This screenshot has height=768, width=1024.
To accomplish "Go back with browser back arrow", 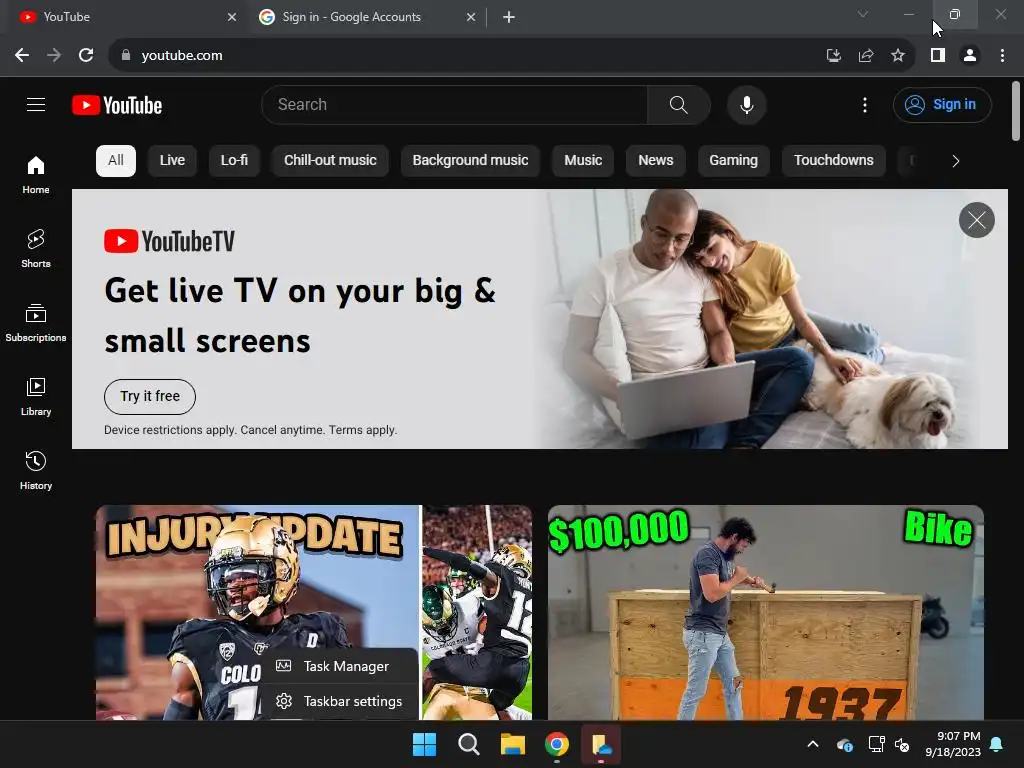I will [22, 56].
